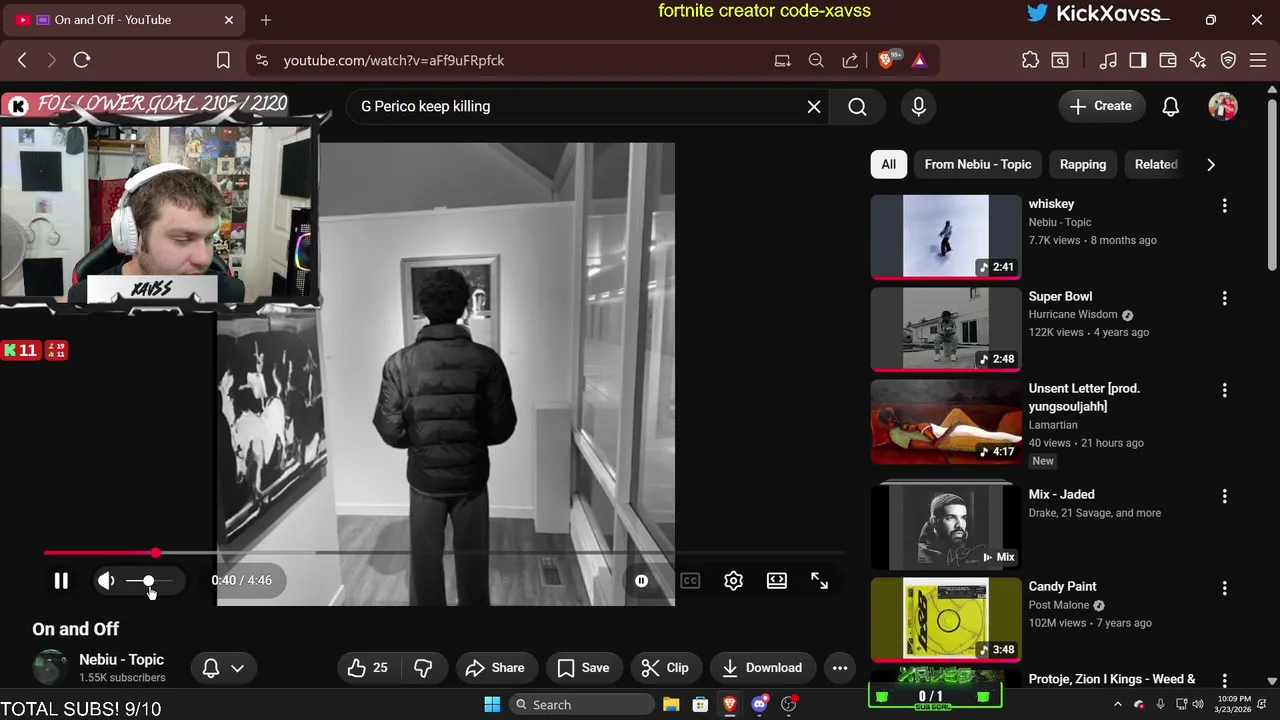Click the Create button
The image size is (1280, 720).
1101,106
